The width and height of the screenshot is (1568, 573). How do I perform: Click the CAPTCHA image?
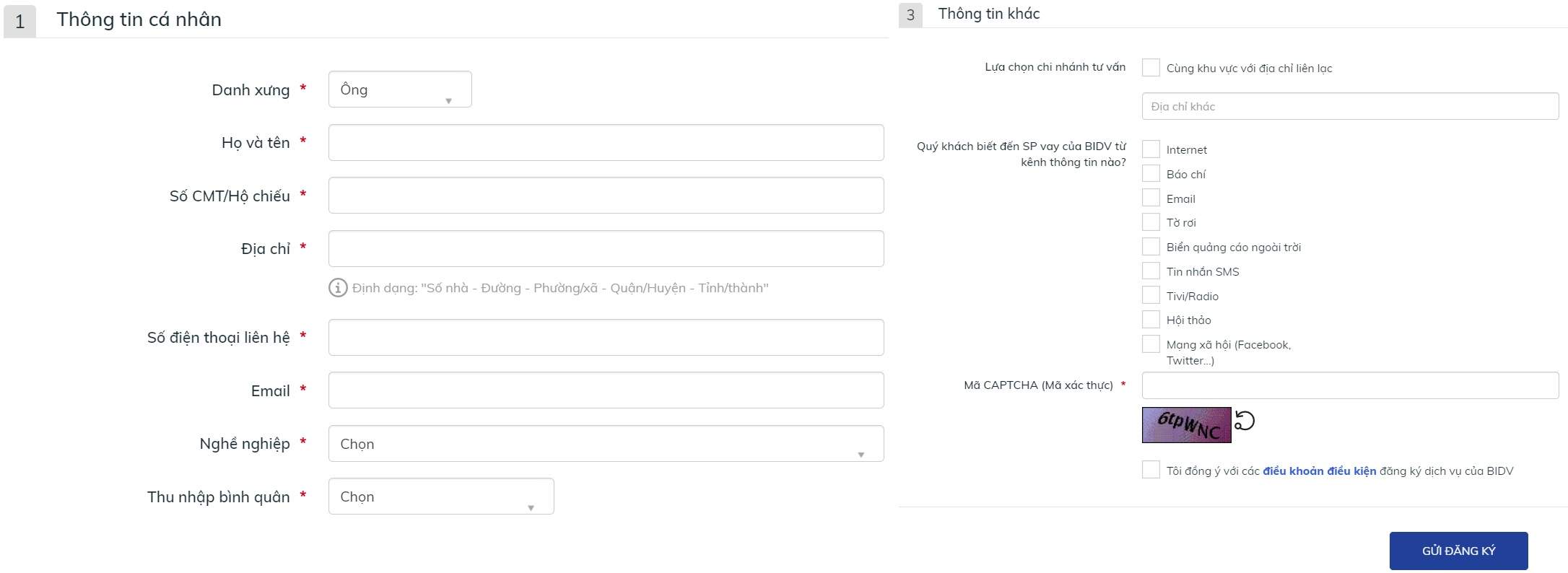(x=1186, y=425)
